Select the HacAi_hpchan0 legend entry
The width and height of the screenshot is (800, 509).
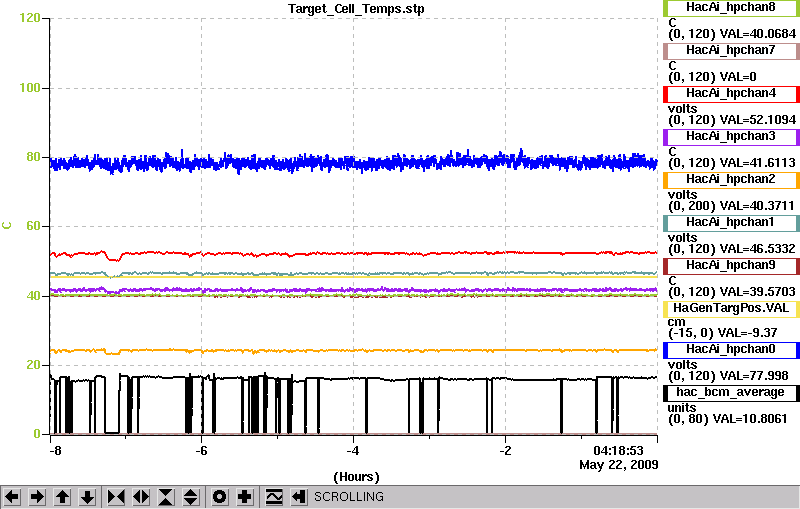click(x=731, y=350)
